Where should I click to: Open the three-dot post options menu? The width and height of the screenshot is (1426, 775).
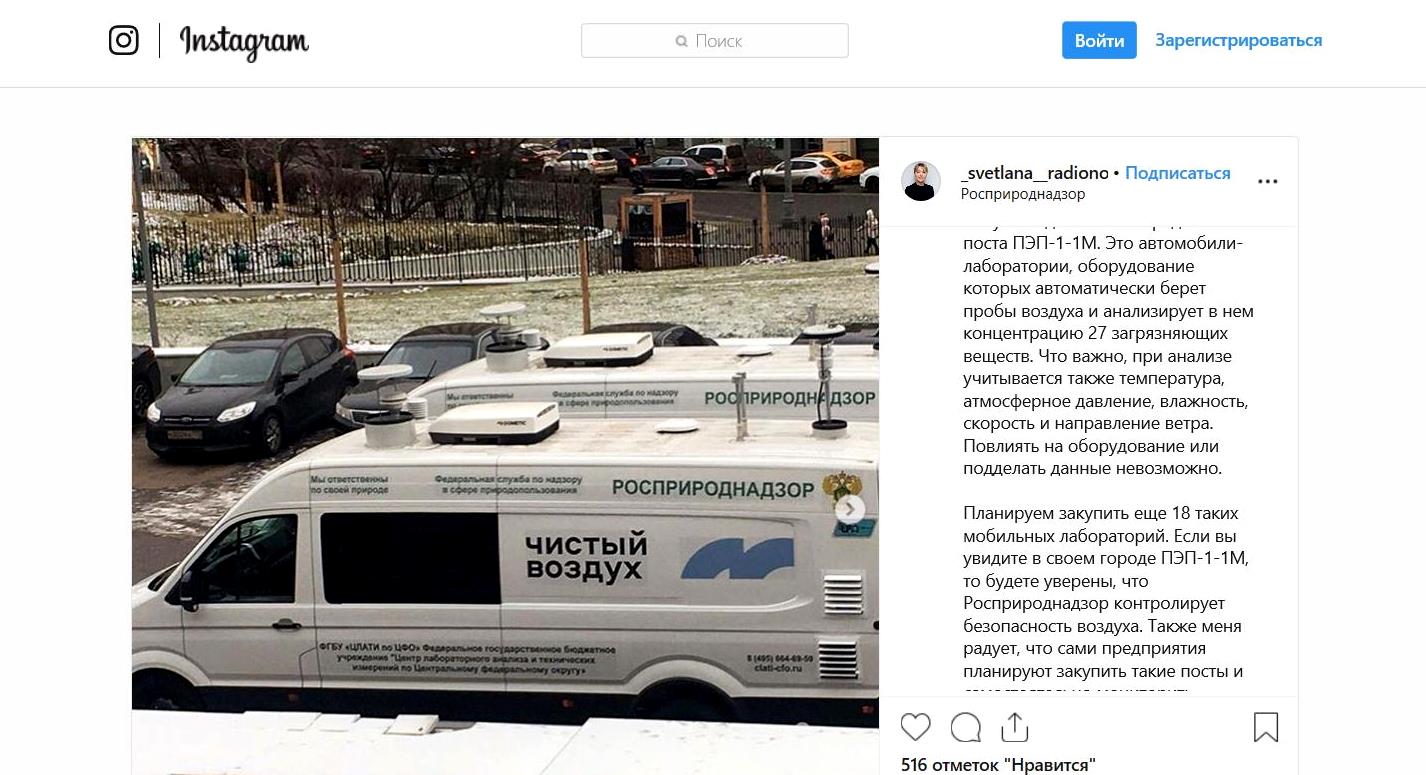[x=1267, y=182]
